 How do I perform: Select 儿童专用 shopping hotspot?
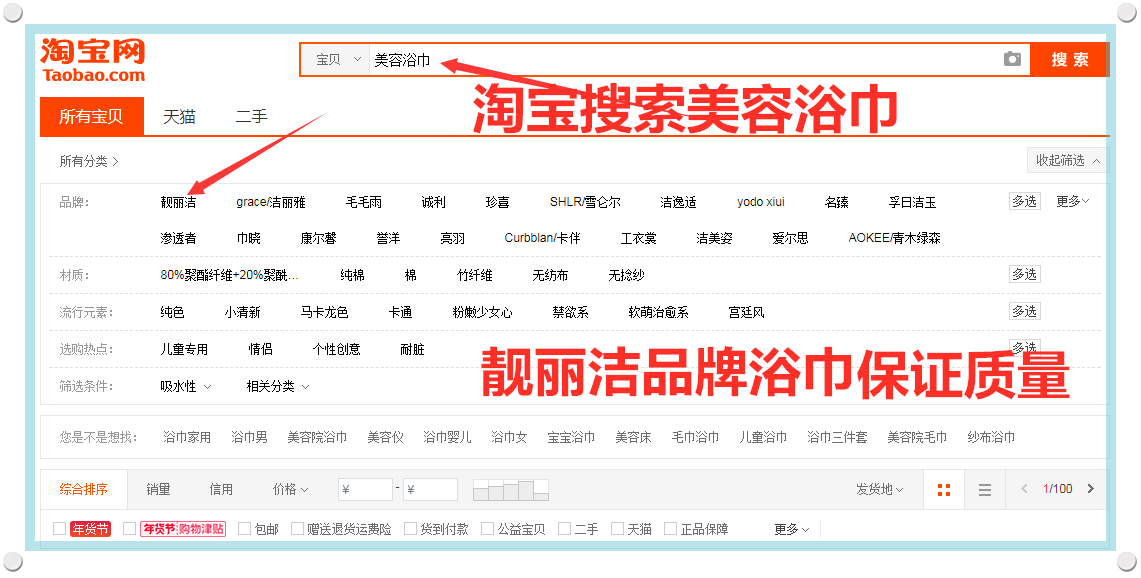[184, 350]
